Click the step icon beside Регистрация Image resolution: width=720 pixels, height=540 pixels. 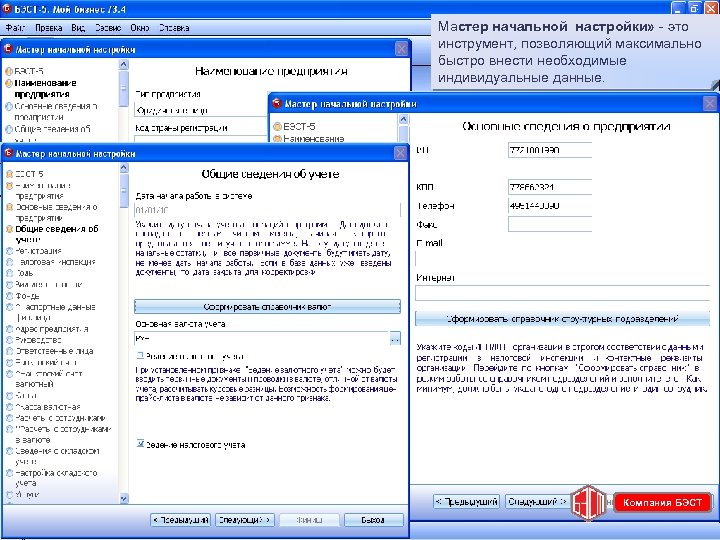pyautogui.click(x=9, y=251)
